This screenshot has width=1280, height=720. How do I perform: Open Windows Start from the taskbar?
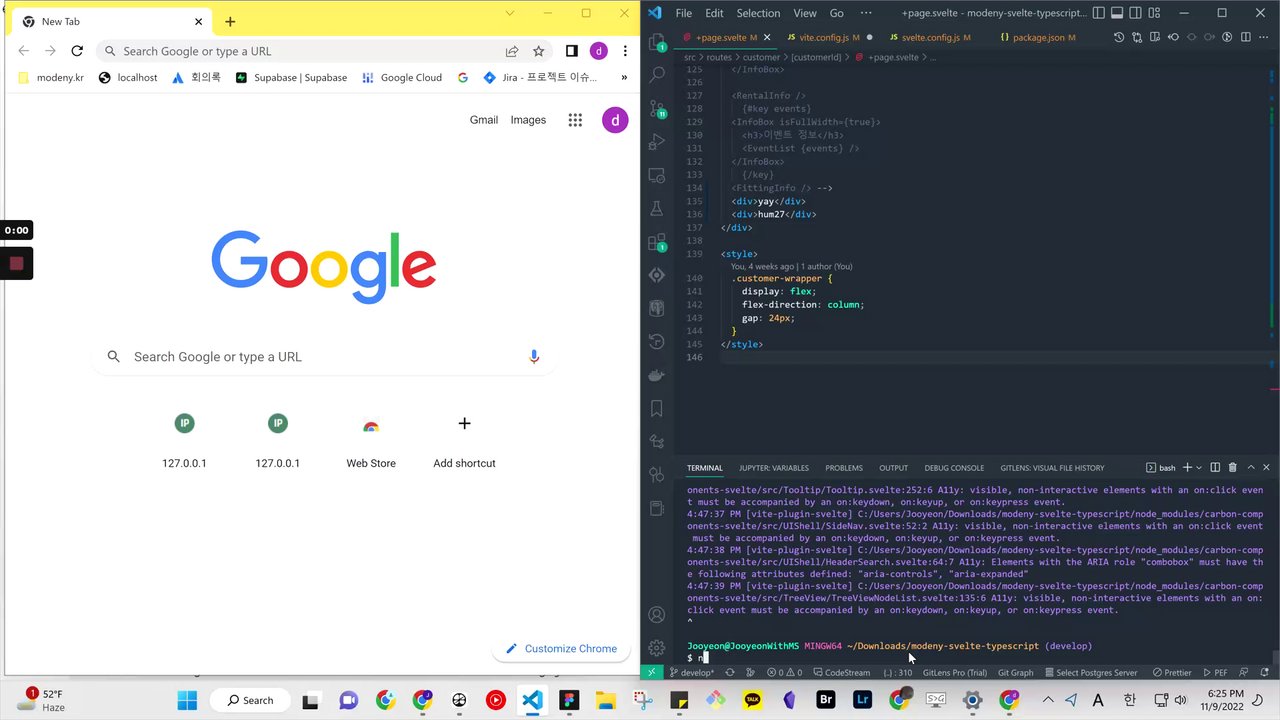point(187,700)
